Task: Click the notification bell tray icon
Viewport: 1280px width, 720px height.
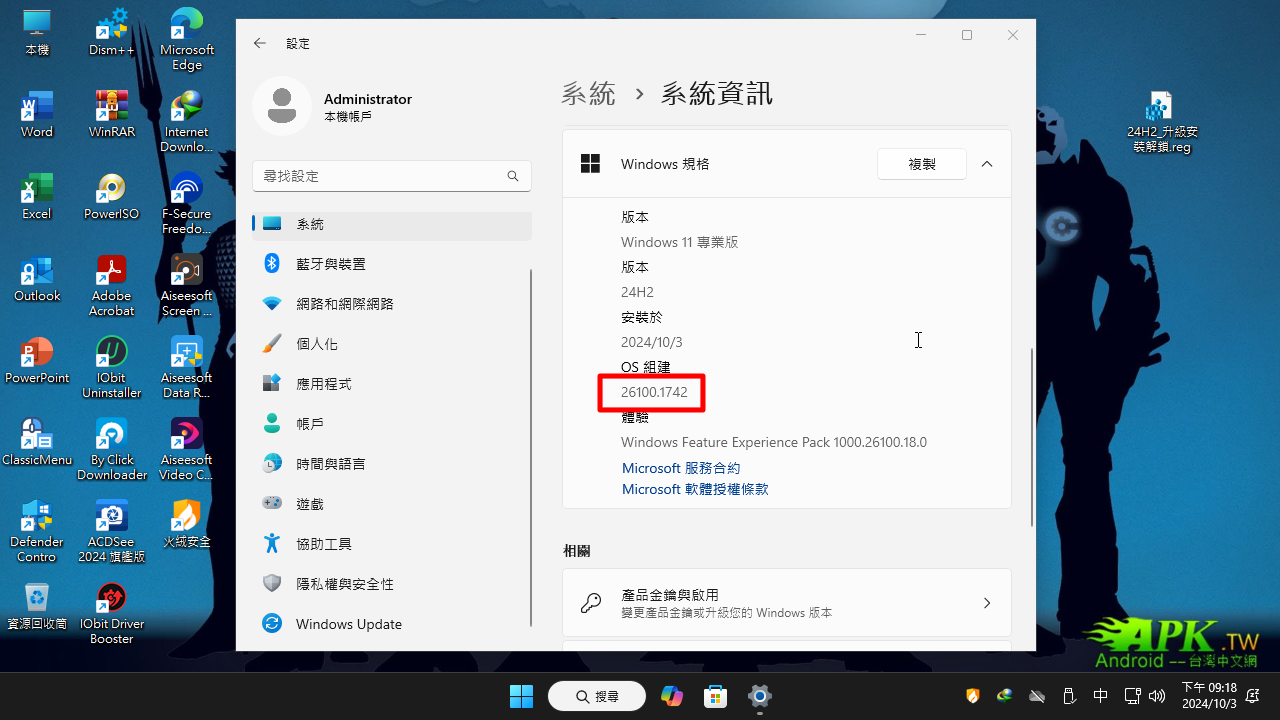Action: (1253, 696)
